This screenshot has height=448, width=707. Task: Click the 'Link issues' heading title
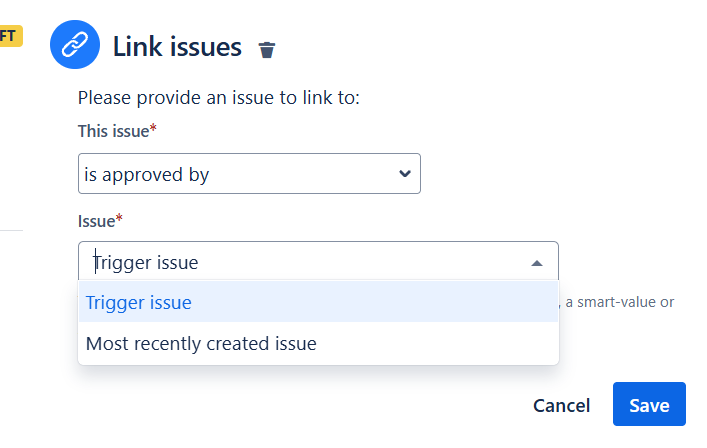(x=177, y=46)
